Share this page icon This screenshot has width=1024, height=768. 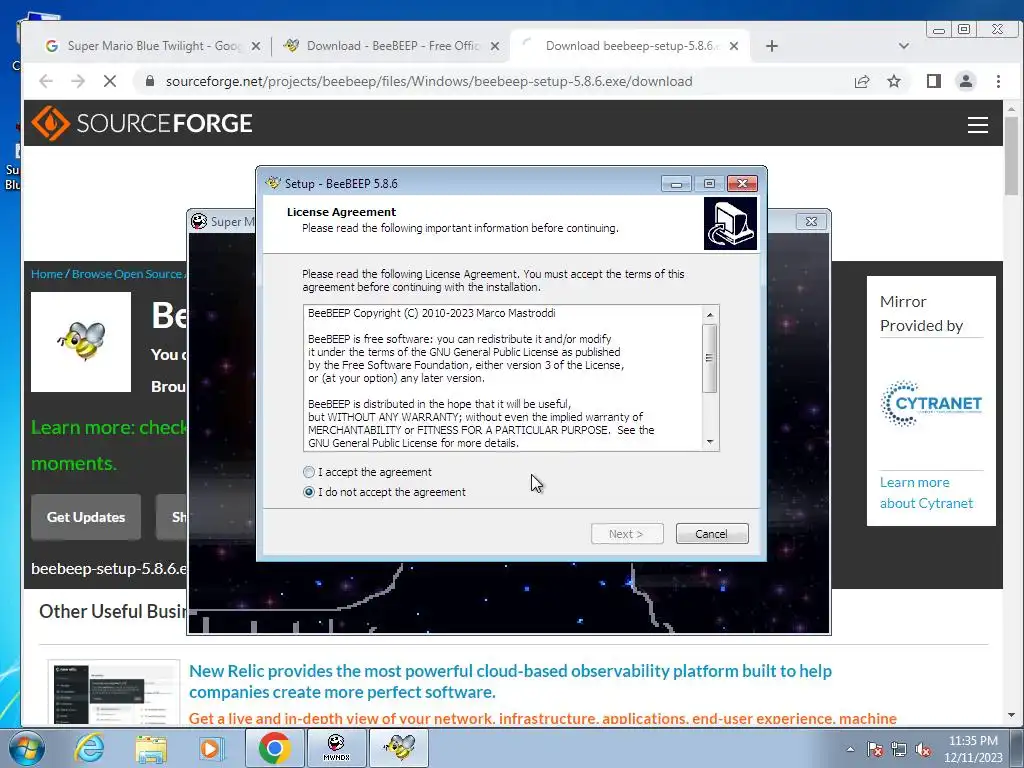pyautogui.click(x=862, y=81)
